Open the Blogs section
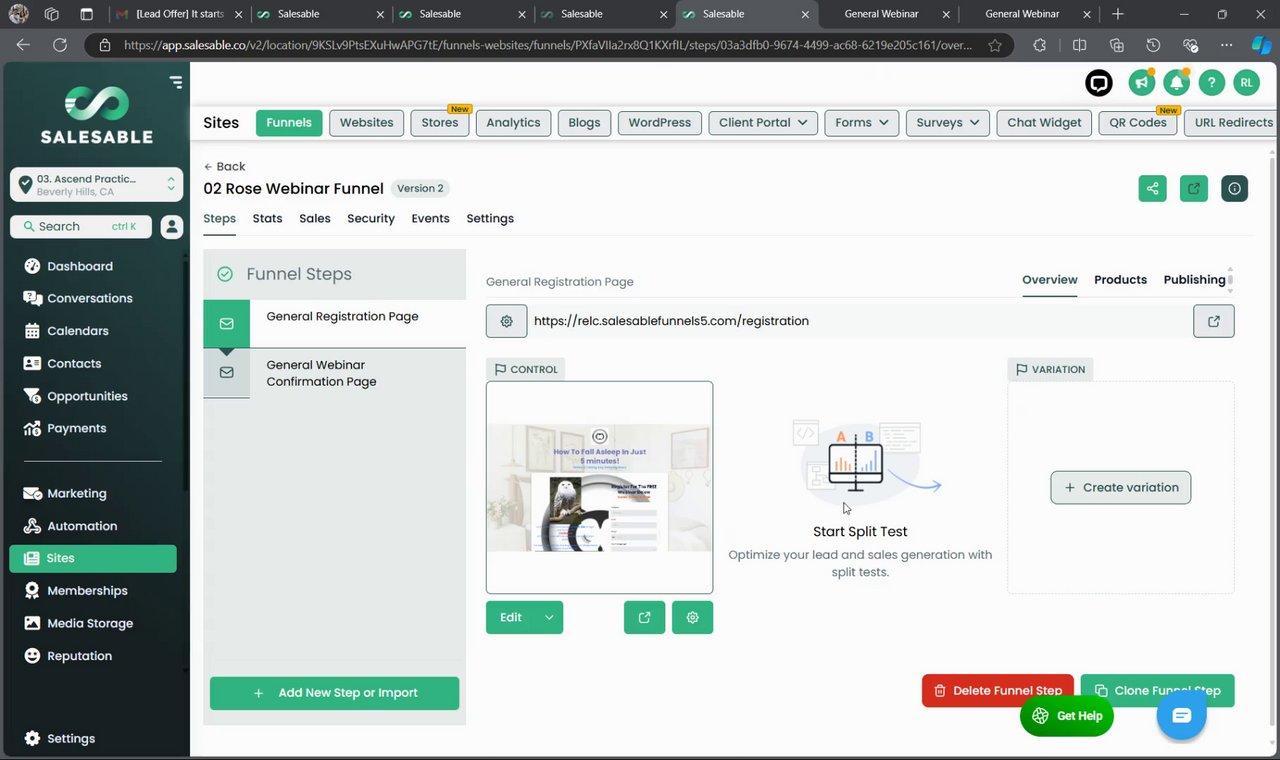 tap(584, 122)
